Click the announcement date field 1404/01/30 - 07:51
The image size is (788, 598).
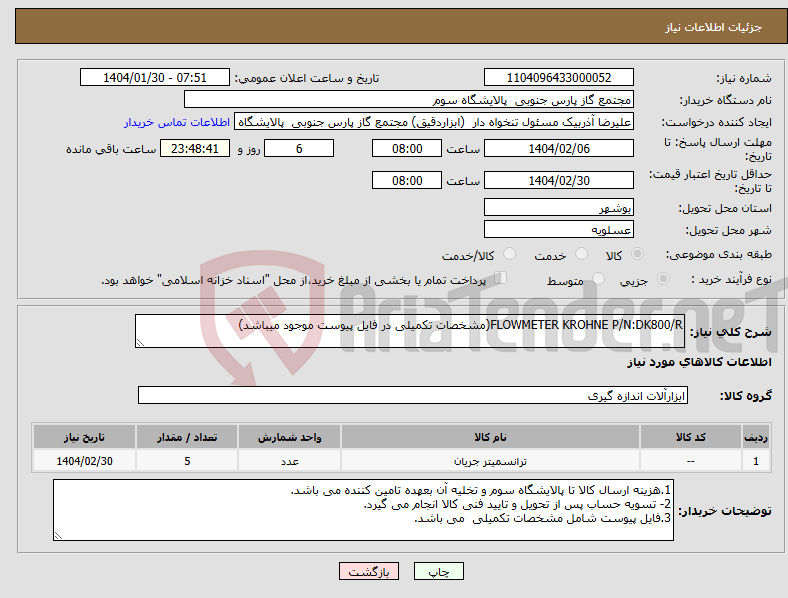pyautogui.click(x=155, y=77)
